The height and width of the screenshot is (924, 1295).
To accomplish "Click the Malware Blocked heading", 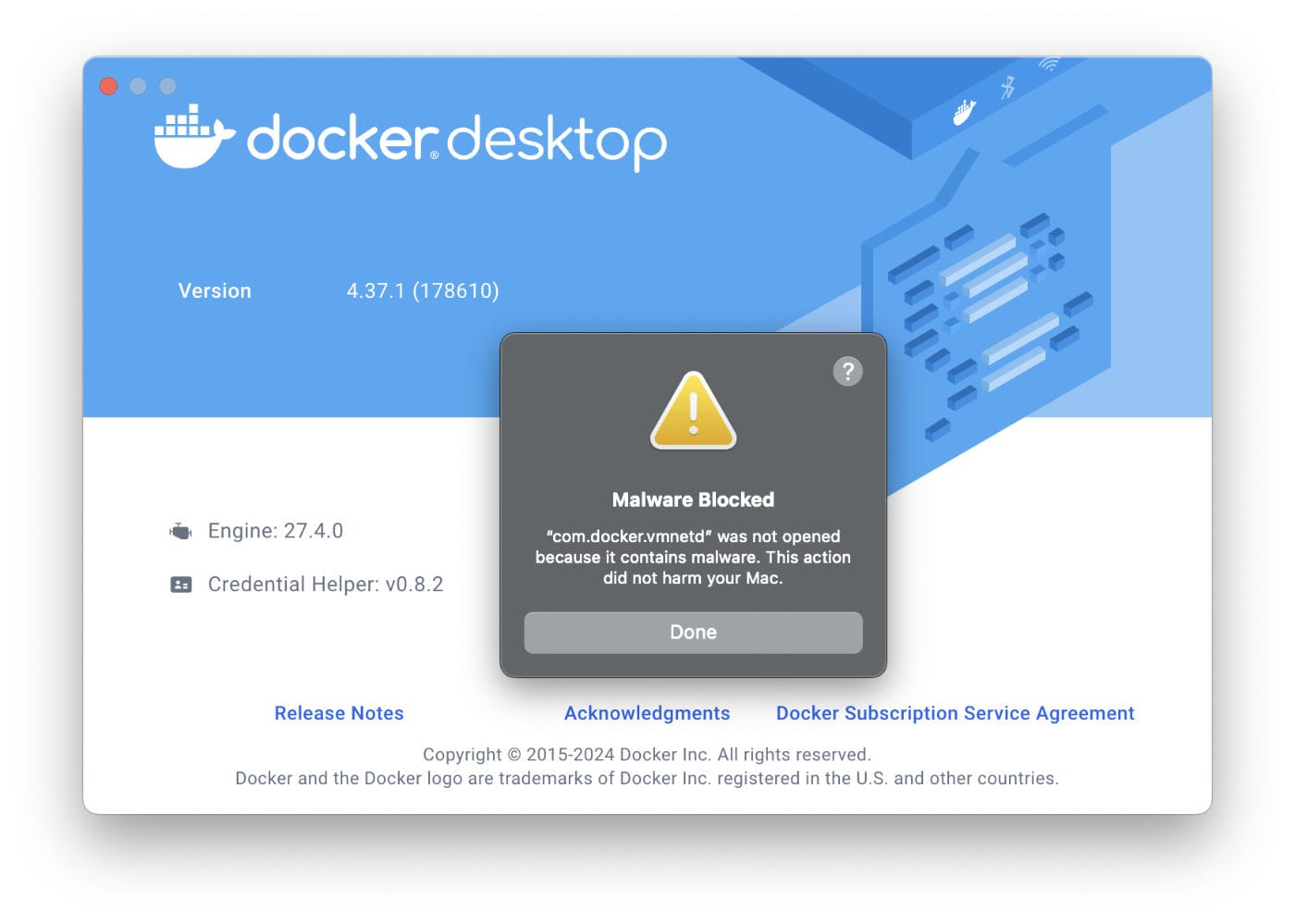I will [693, 499].
